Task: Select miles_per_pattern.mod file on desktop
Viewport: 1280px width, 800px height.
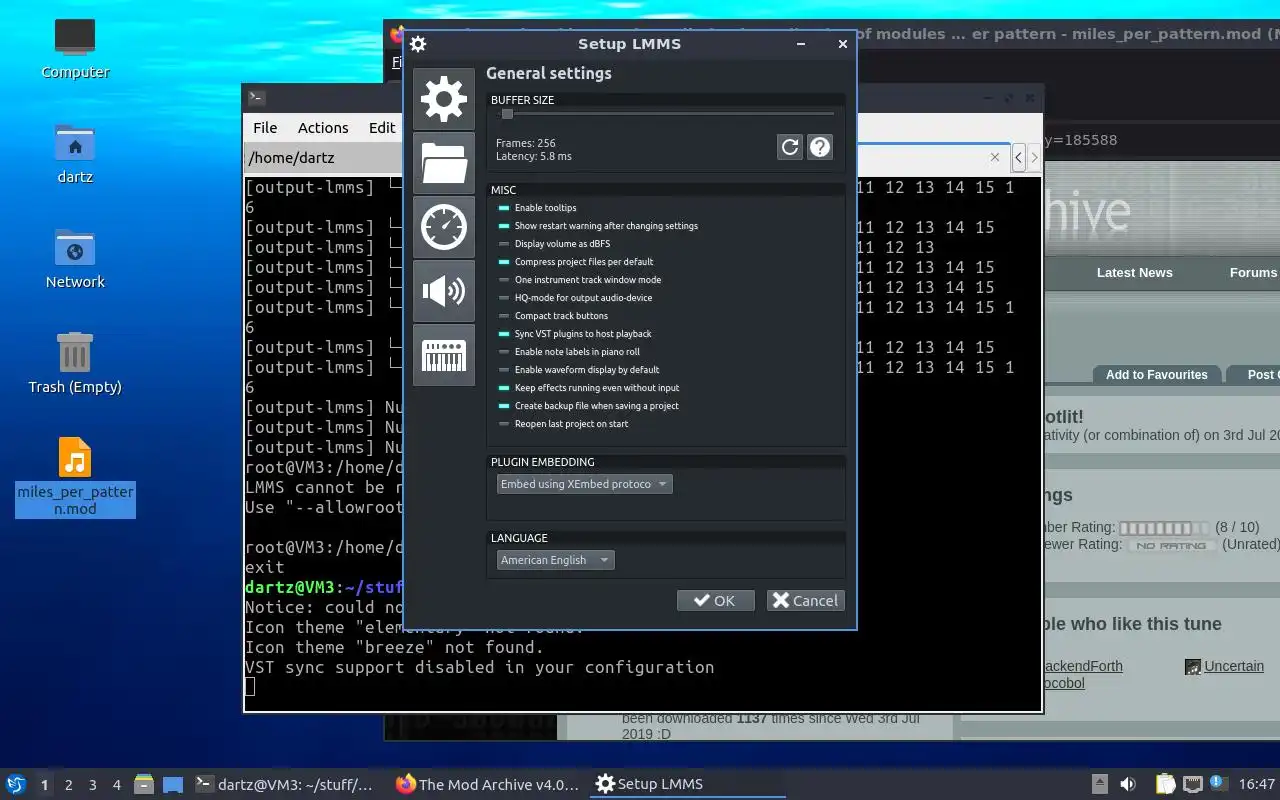Action: tap(75, 476)
